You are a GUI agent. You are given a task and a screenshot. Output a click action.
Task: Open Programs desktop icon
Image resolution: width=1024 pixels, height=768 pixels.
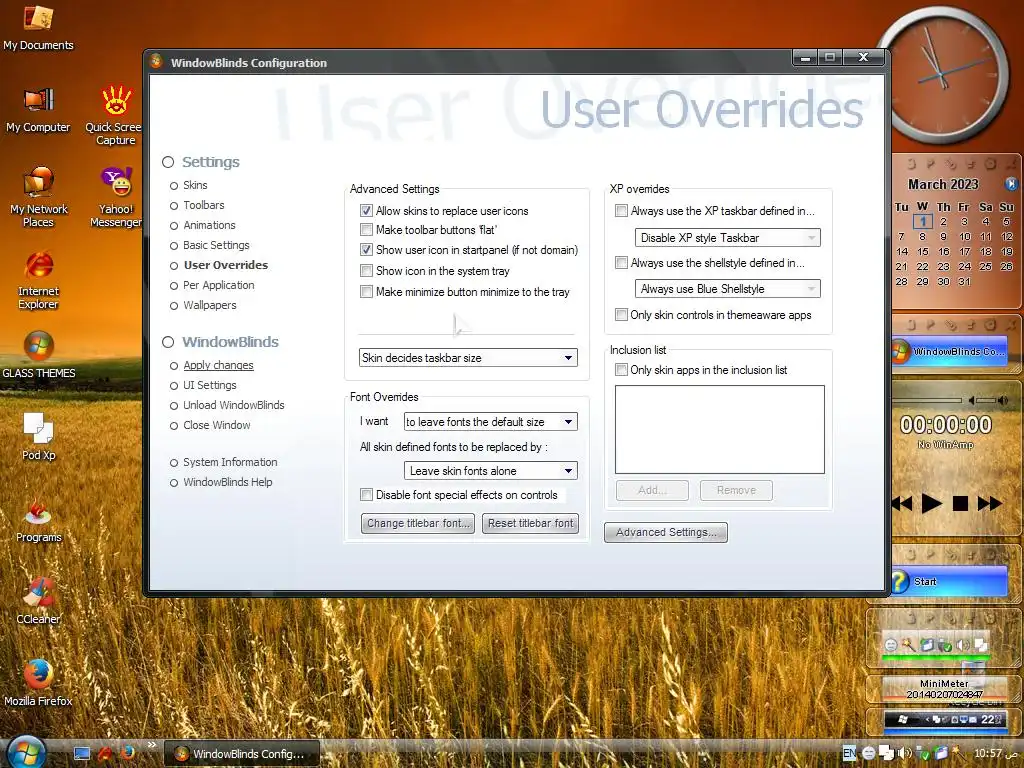pos(39,519)
